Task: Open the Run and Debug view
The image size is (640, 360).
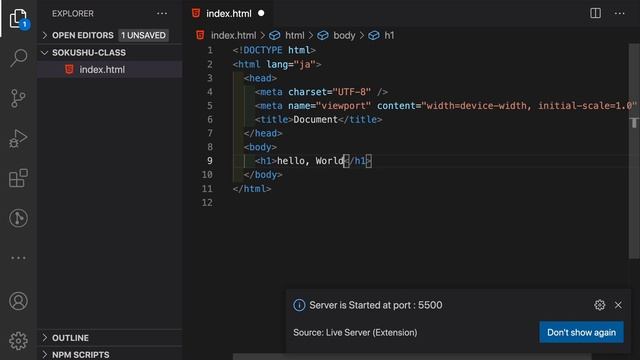Action: pos(18,138)
